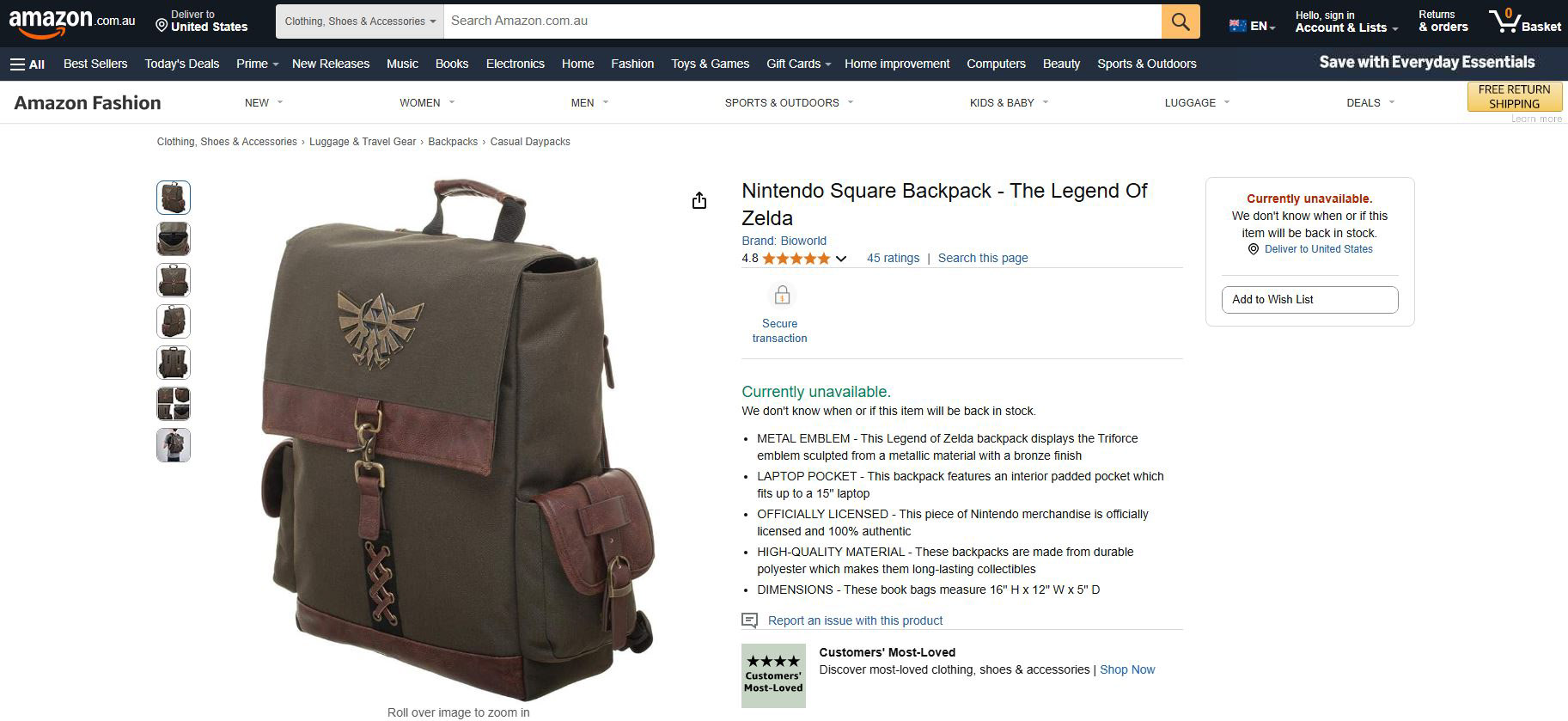This screenshot has width=1568, height=721.
Task: Click the Add to Wish List button
Action: (1309, 299)
